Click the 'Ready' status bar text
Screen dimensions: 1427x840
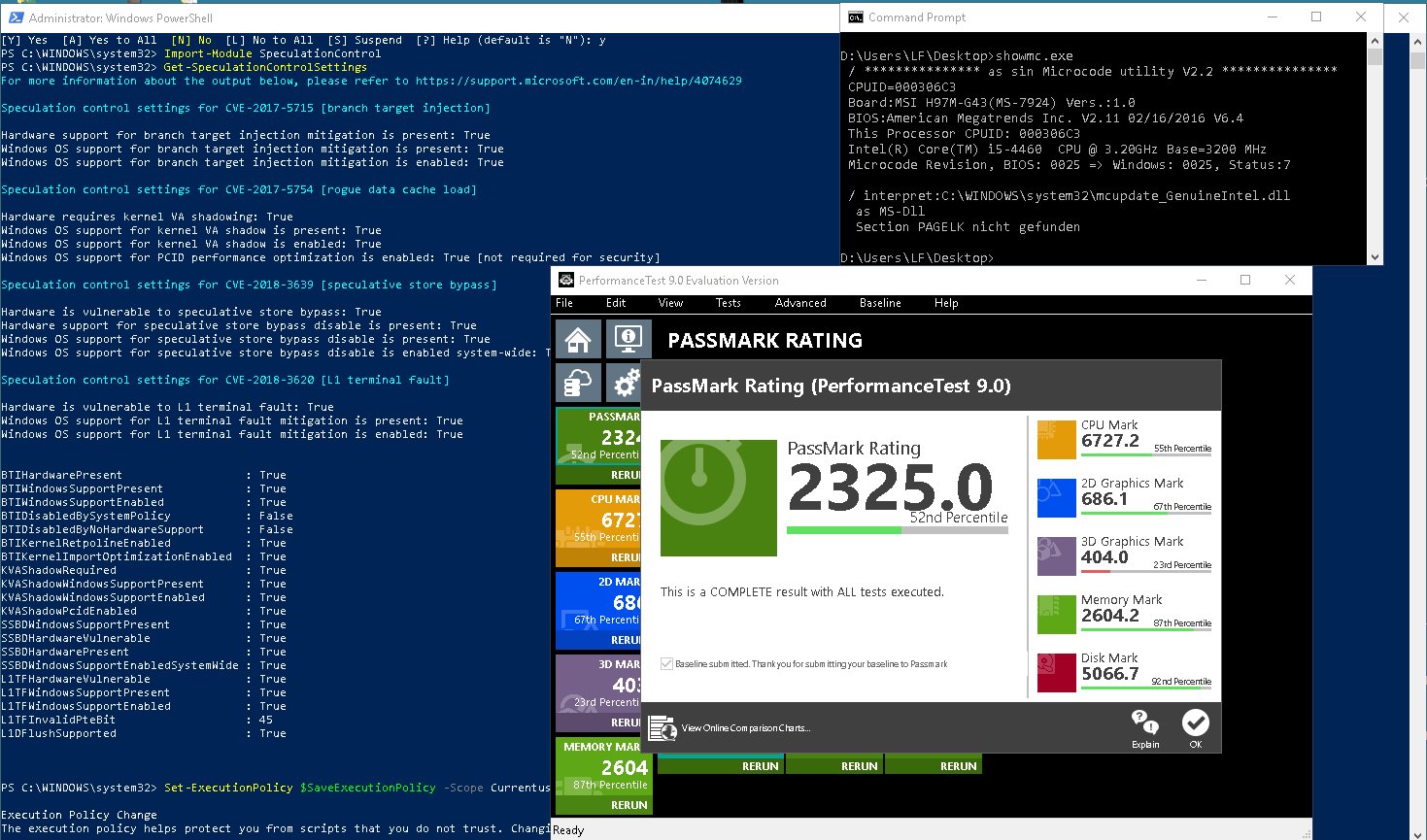pos(568,830)
